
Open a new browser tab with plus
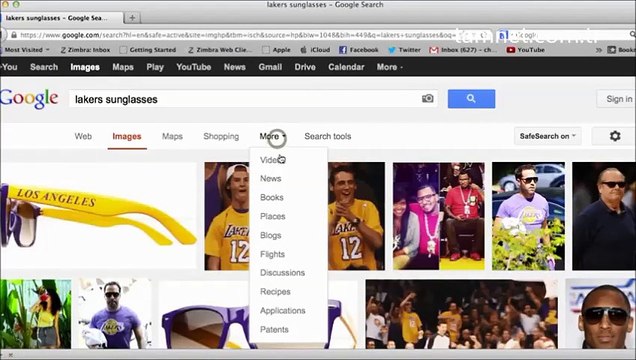(132, 18)
